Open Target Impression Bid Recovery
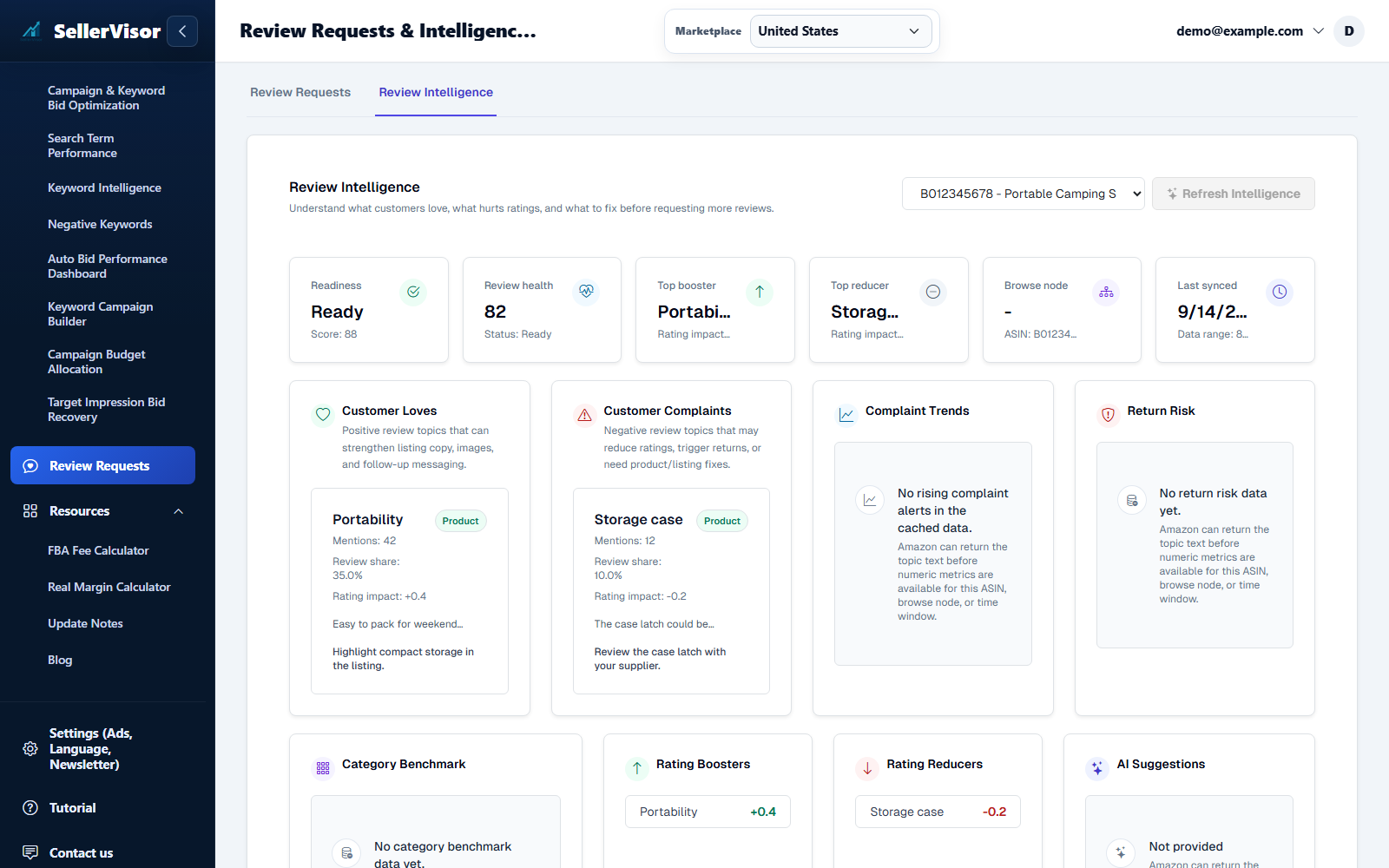The width and height of the screenshot is (1389, 868). coord(106,410)
